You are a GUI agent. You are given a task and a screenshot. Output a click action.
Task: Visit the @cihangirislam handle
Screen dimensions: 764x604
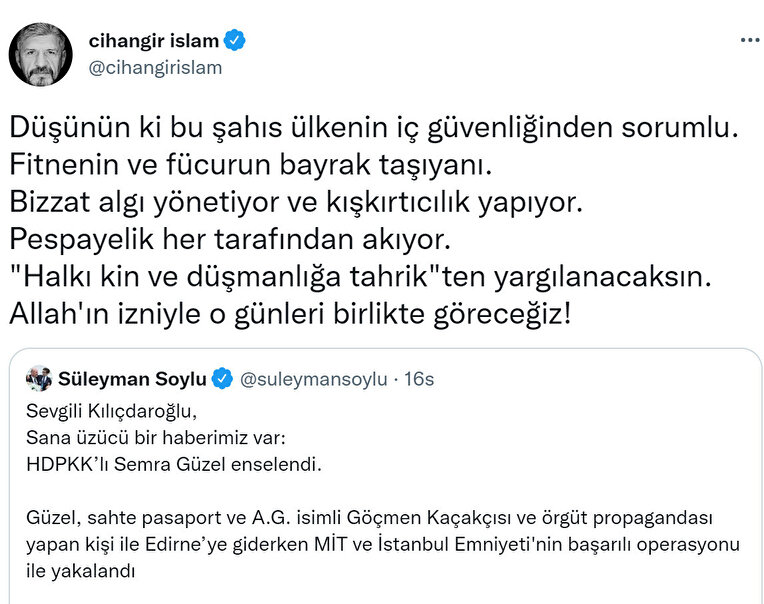click(155, 68)
